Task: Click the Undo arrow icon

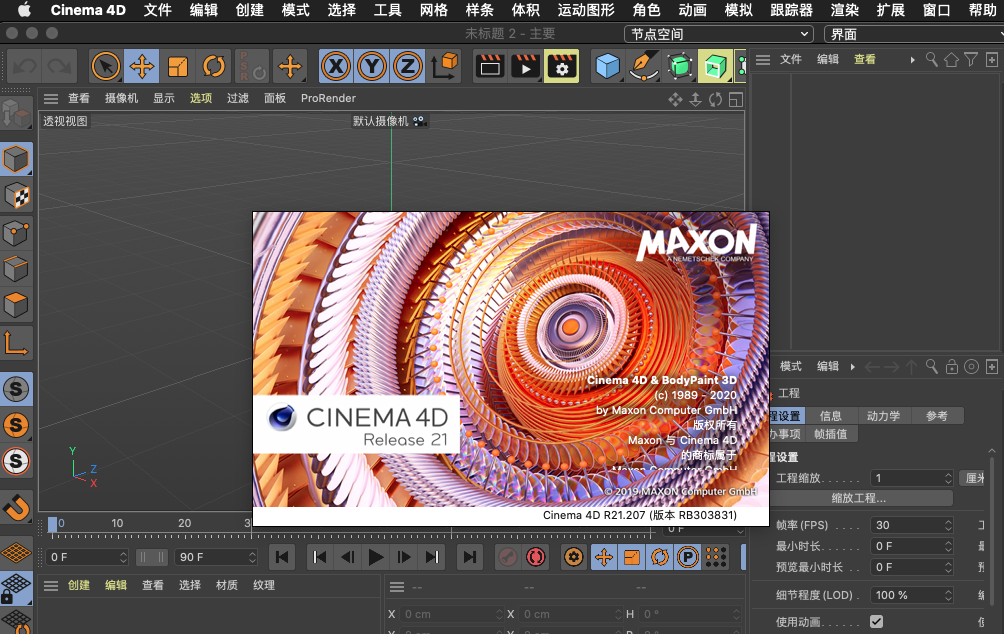Action: coord(24,66)
